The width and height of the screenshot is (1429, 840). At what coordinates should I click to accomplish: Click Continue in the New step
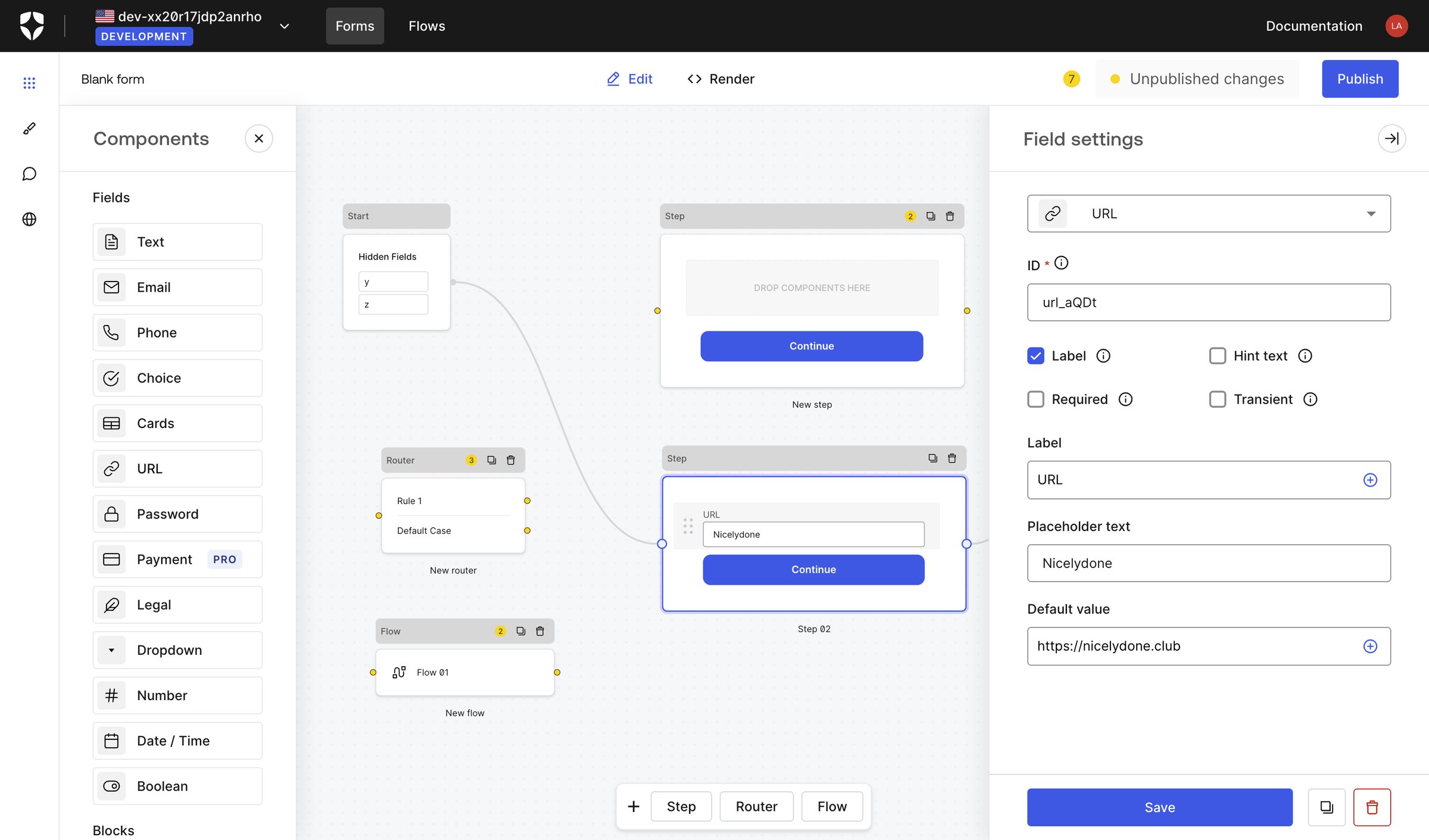(812, 346)
